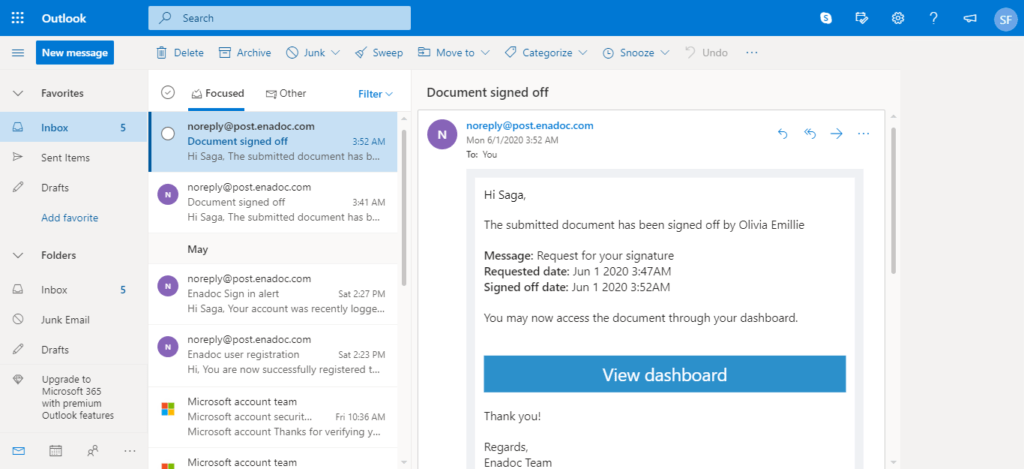This screenshot has height=469, width=1024.
Task: Open Inbox under Favorites
Action: click(74, 128)
